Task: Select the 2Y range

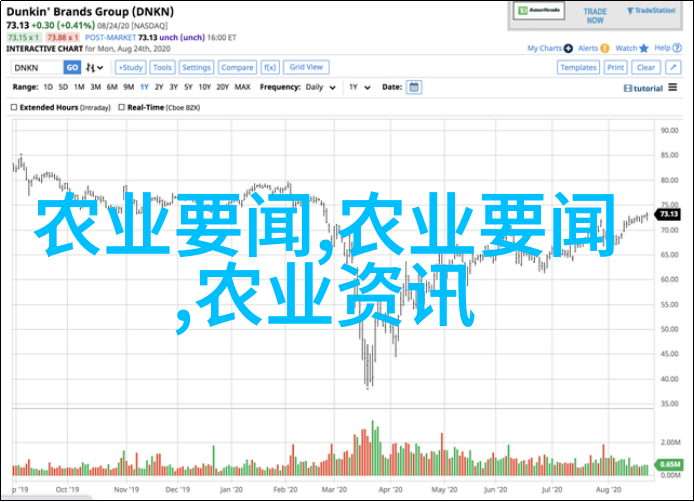Action: coord(159,87)
